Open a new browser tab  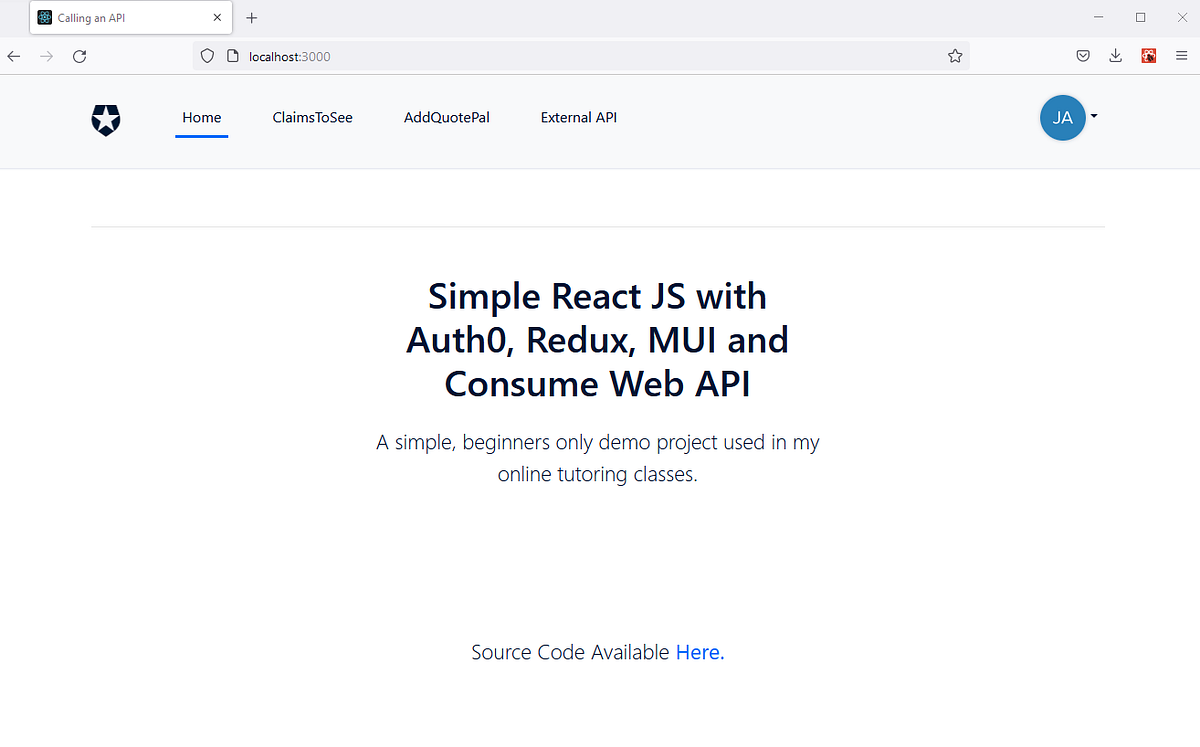[251, 17]
